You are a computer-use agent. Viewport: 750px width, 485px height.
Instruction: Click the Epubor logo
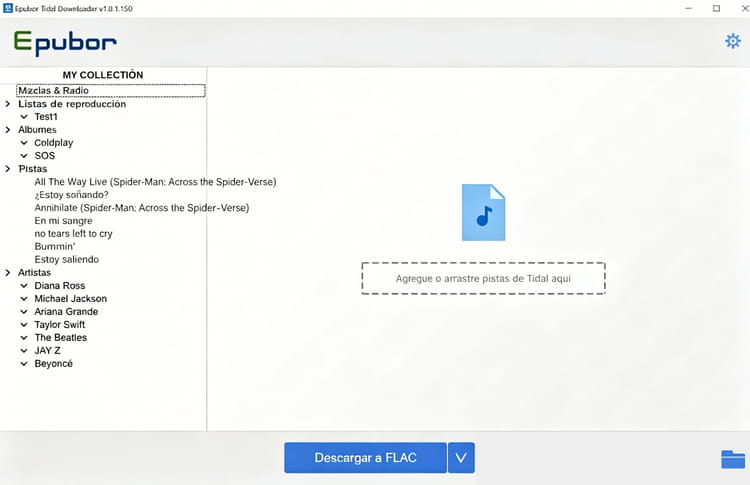tap(65, 43)
